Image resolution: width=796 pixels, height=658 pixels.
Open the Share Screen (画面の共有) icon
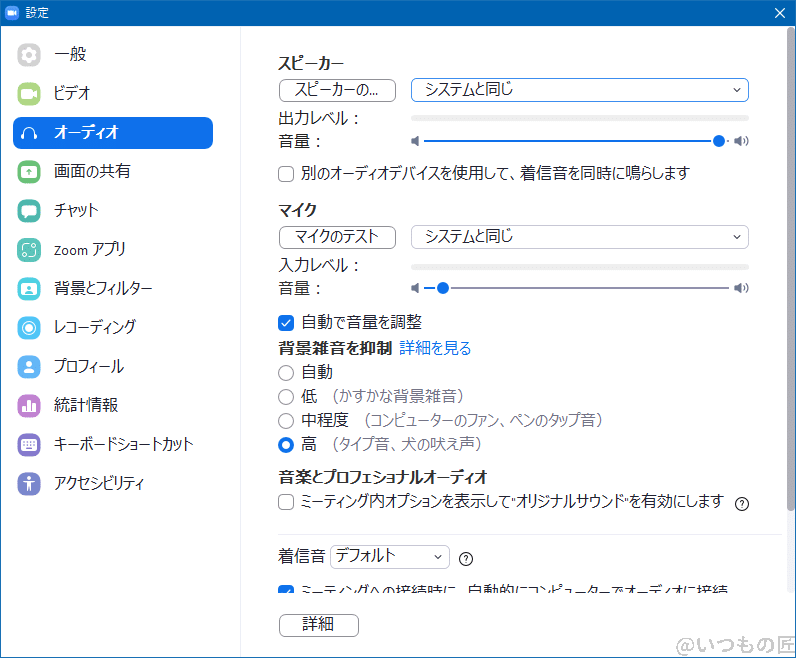[x=29, y=172]
